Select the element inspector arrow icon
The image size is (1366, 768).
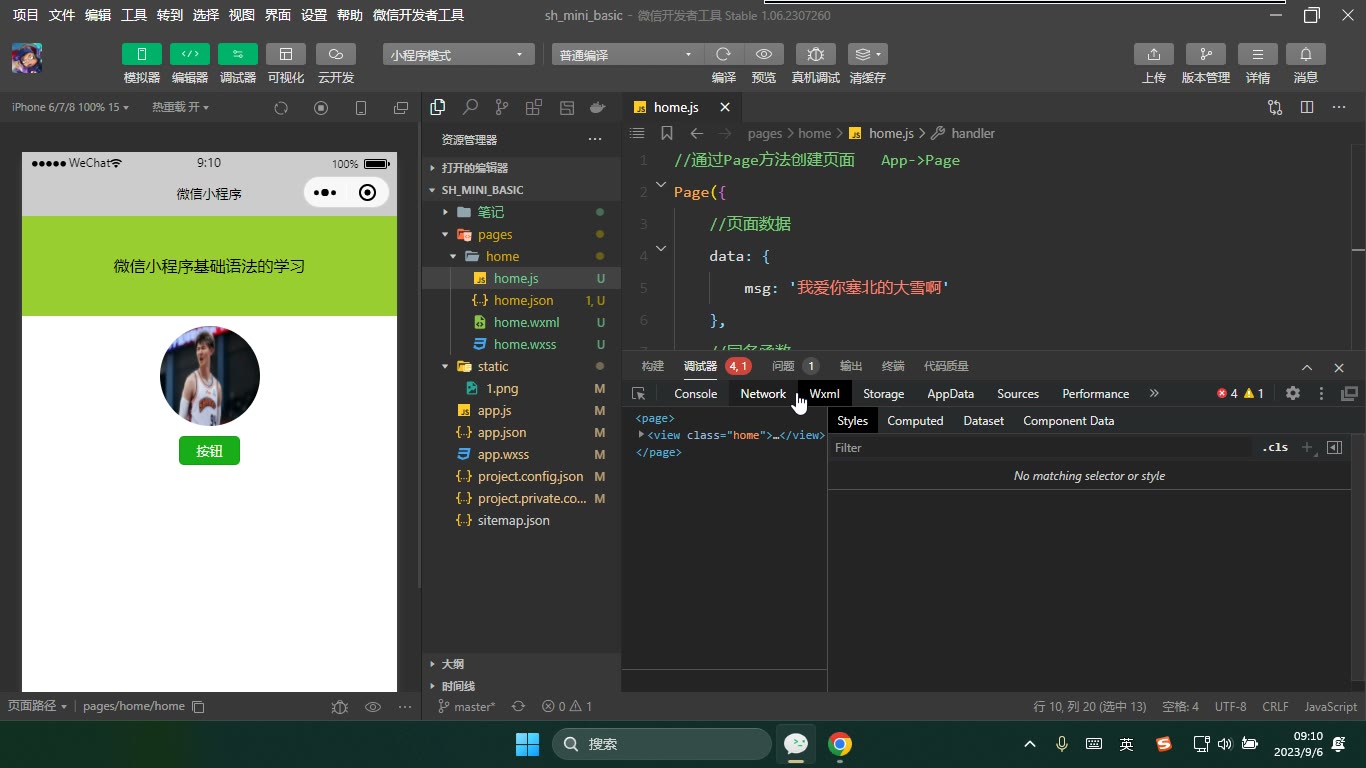639,394
